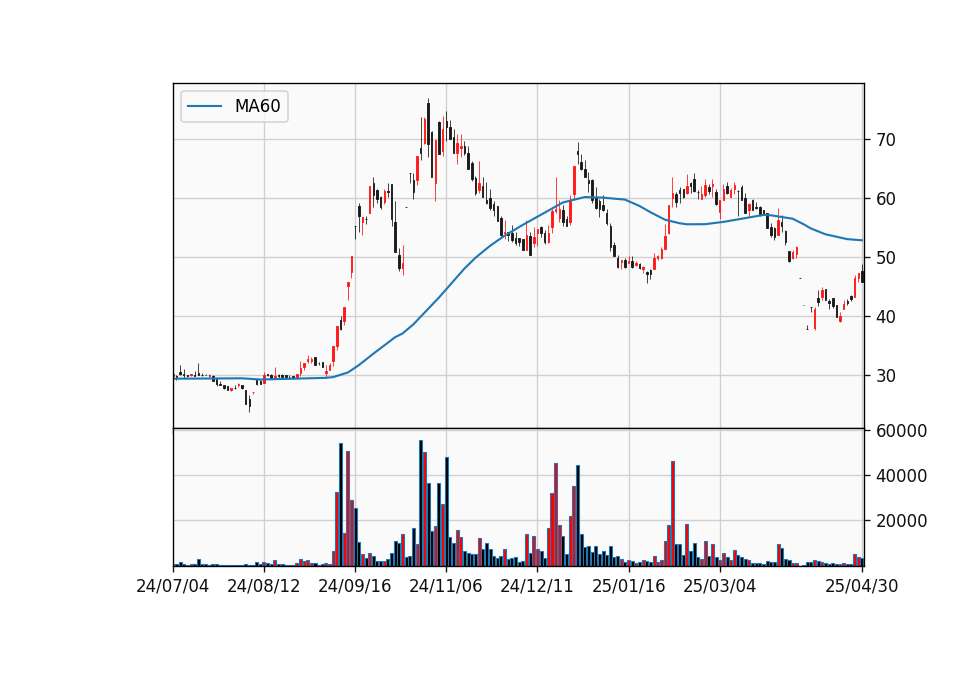Click the 24/12/11 date label
960x690 pixels.
(537, 586)
